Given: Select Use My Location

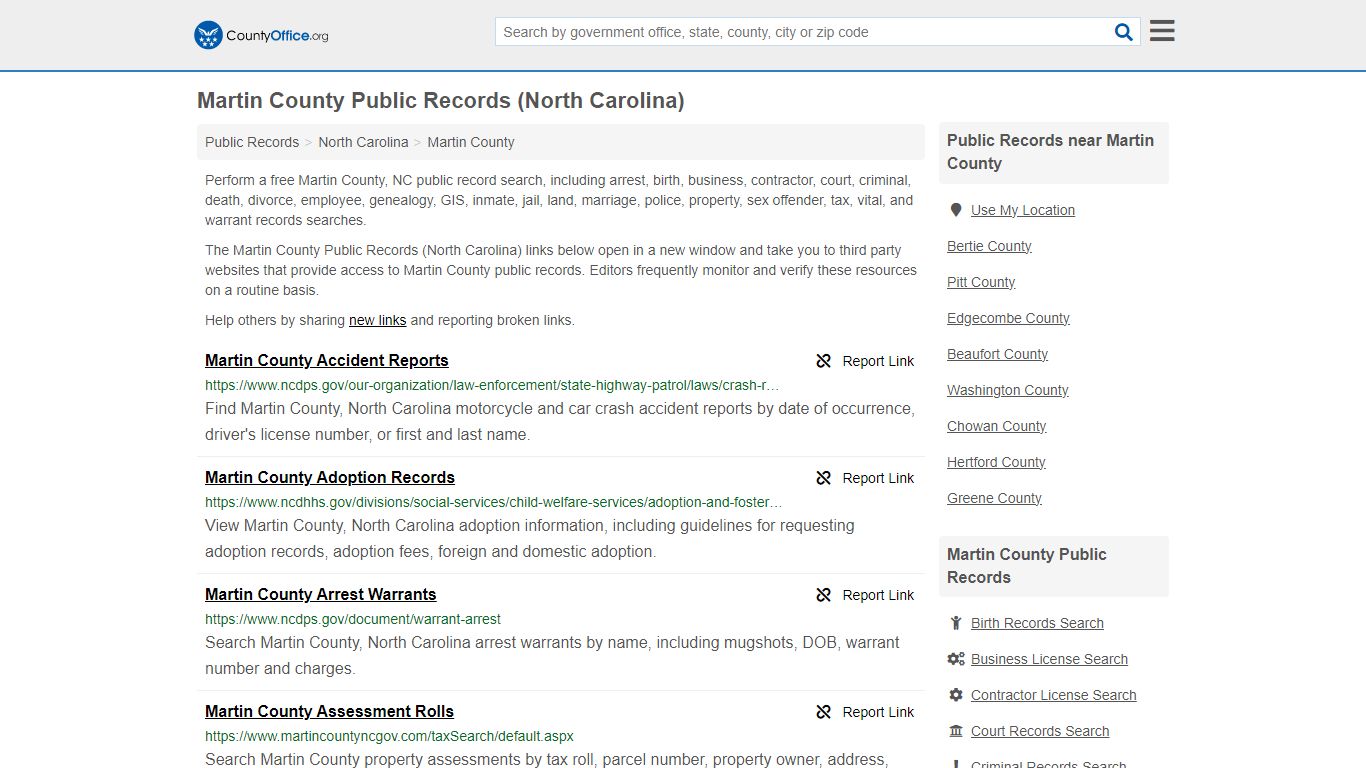Looking at the screenshot, I should tap(1023, 210).
